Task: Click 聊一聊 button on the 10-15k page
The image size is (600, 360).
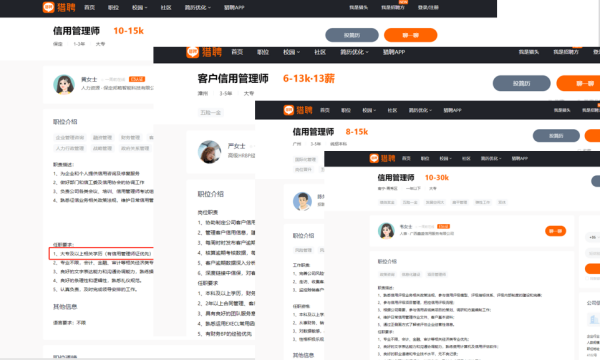Action: click(x=410, y=35)
